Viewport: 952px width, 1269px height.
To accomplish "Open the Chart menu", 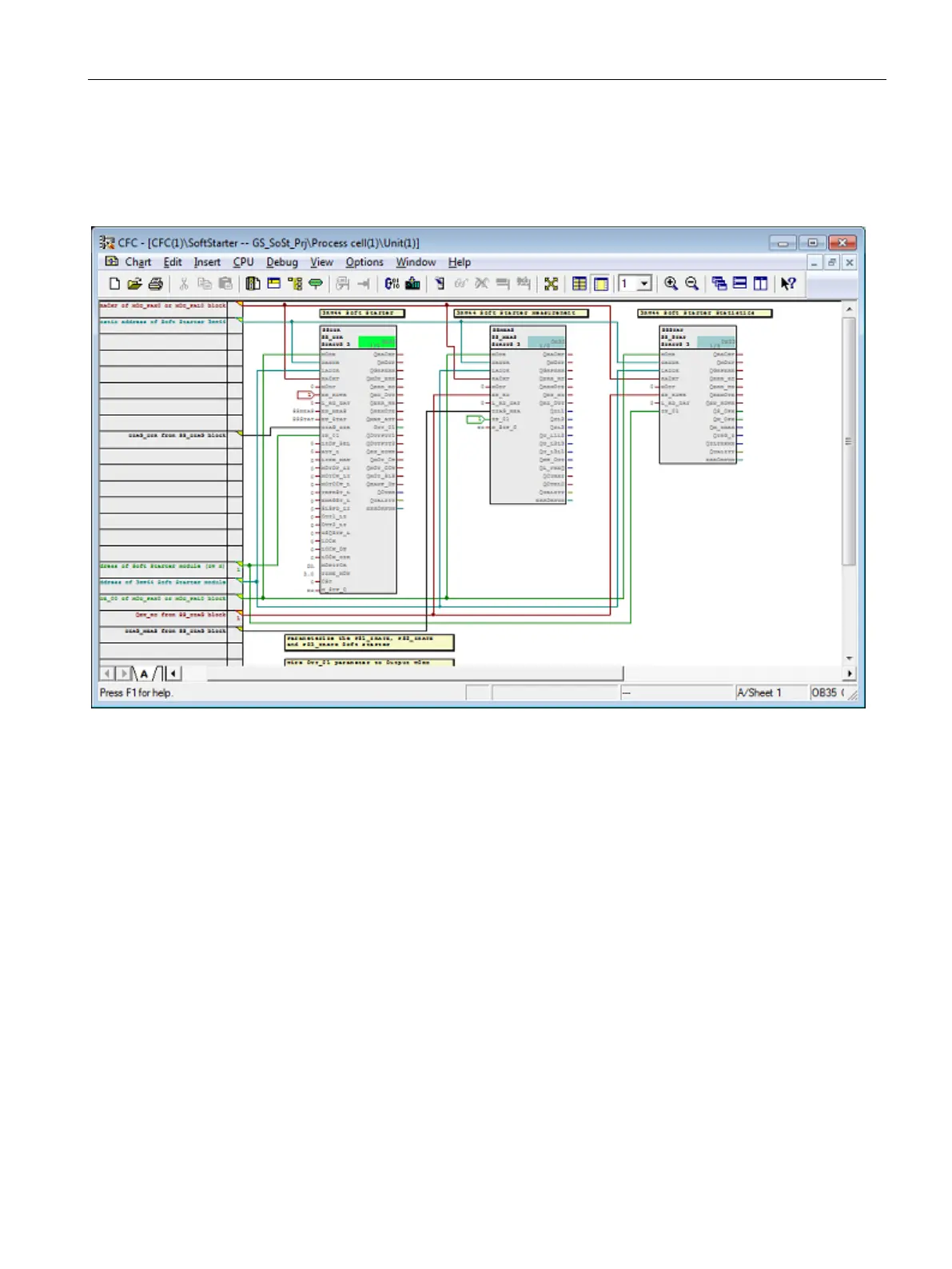I will point(137,262).
